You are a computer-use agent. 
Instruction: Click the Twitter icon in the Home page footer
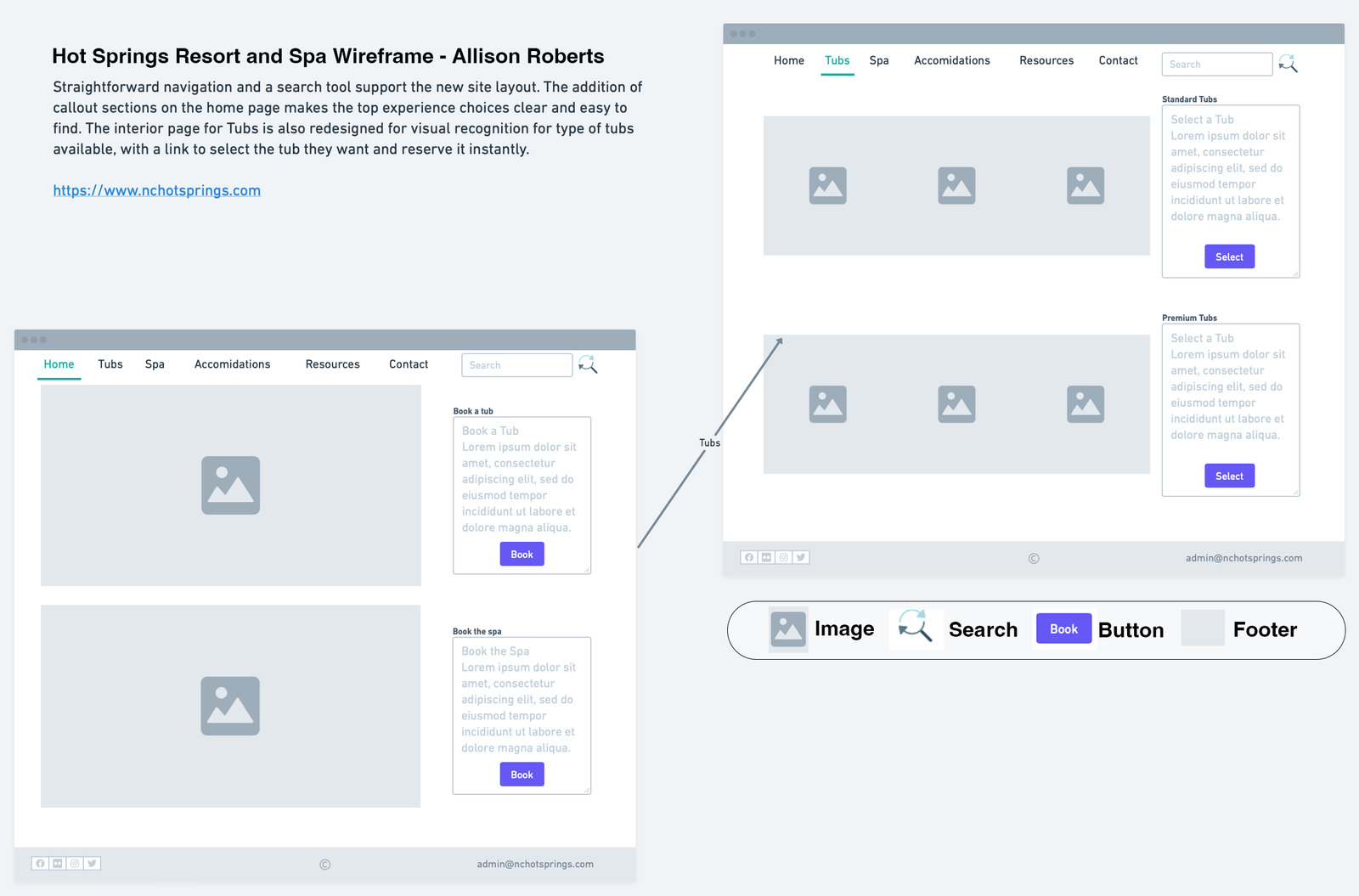click(x=92, y=863)
